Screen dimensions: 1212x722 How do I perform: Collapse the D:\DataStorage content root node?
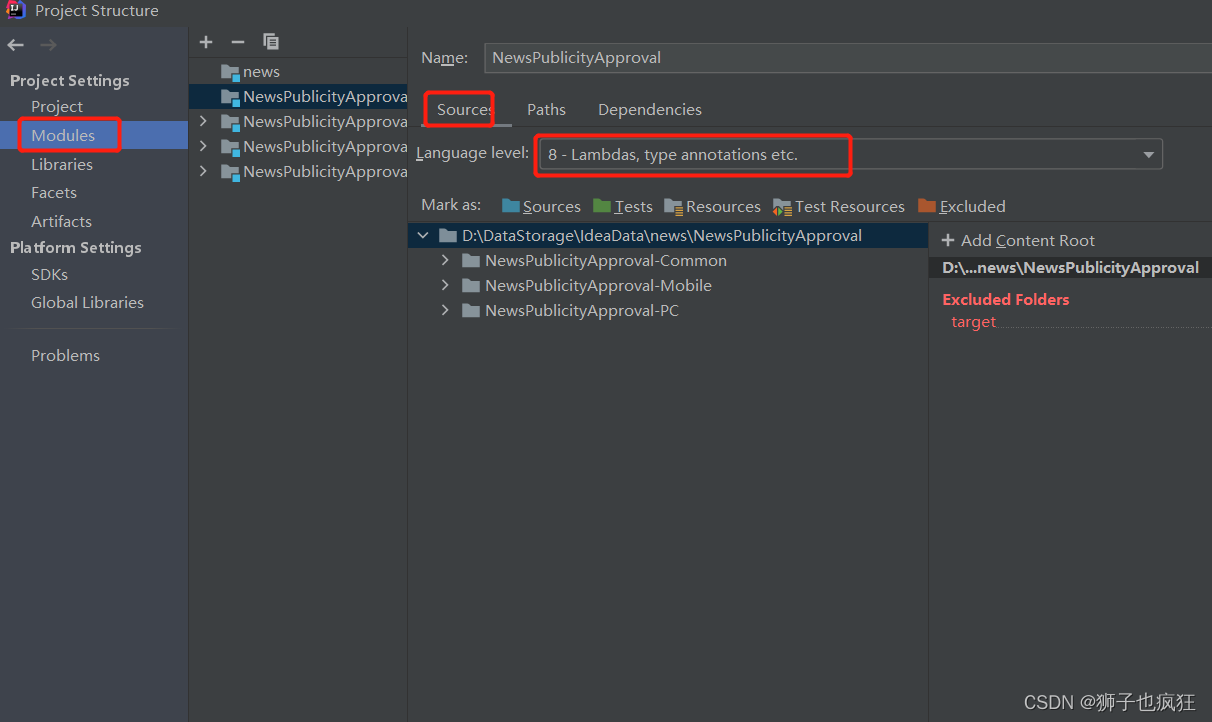pos(423,235)
